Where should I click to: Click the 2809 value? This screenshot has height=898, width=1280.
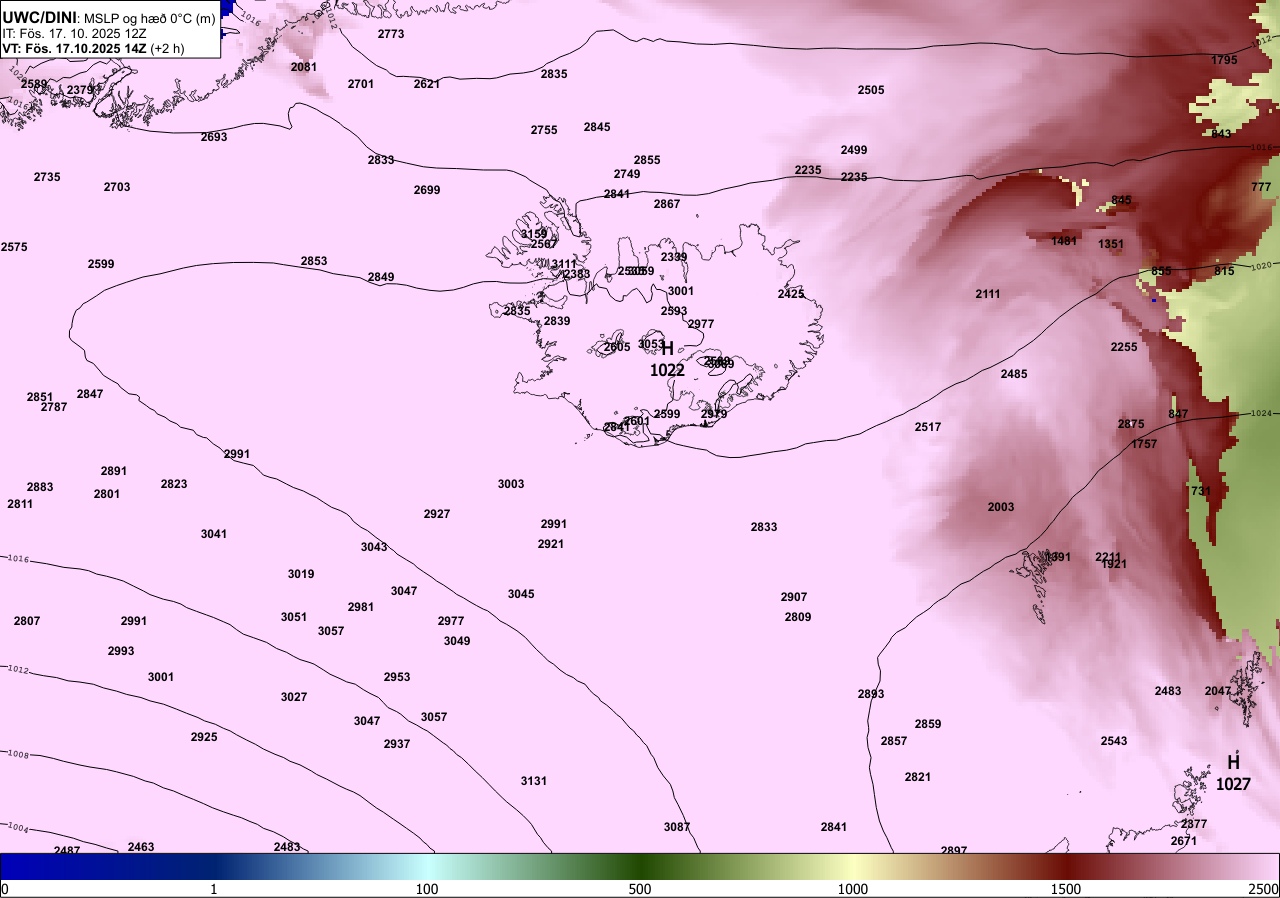tap(798, 617)
